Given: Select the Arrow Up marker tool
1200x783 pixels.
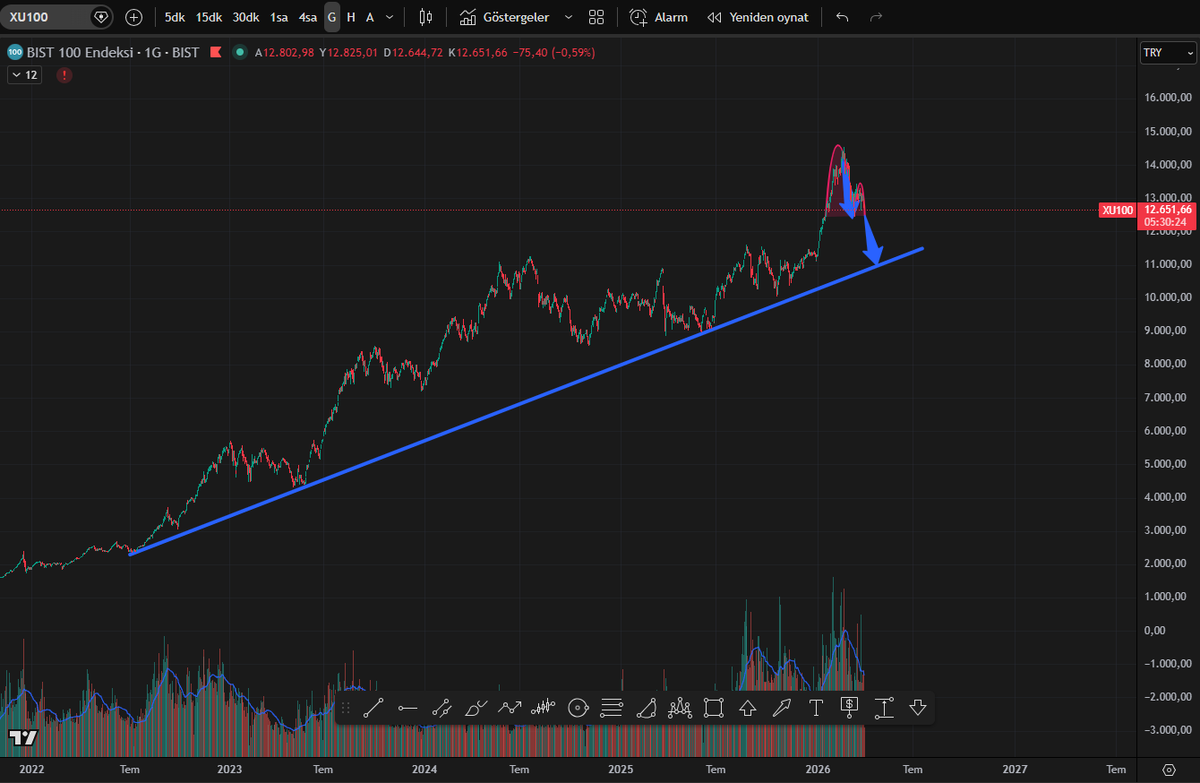Looking at the screenshot, I should click(x=748, y=709).
